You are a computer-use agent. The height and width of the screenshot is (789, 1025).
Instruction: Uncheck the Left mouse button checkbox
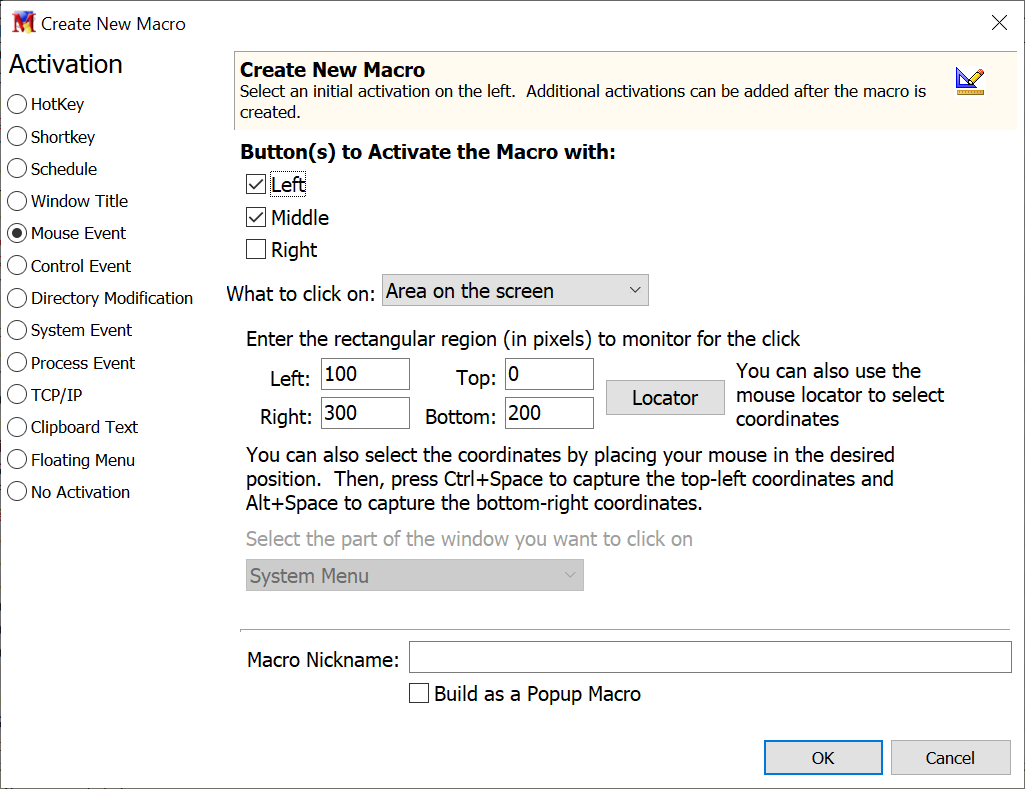(x=256, y=185)
